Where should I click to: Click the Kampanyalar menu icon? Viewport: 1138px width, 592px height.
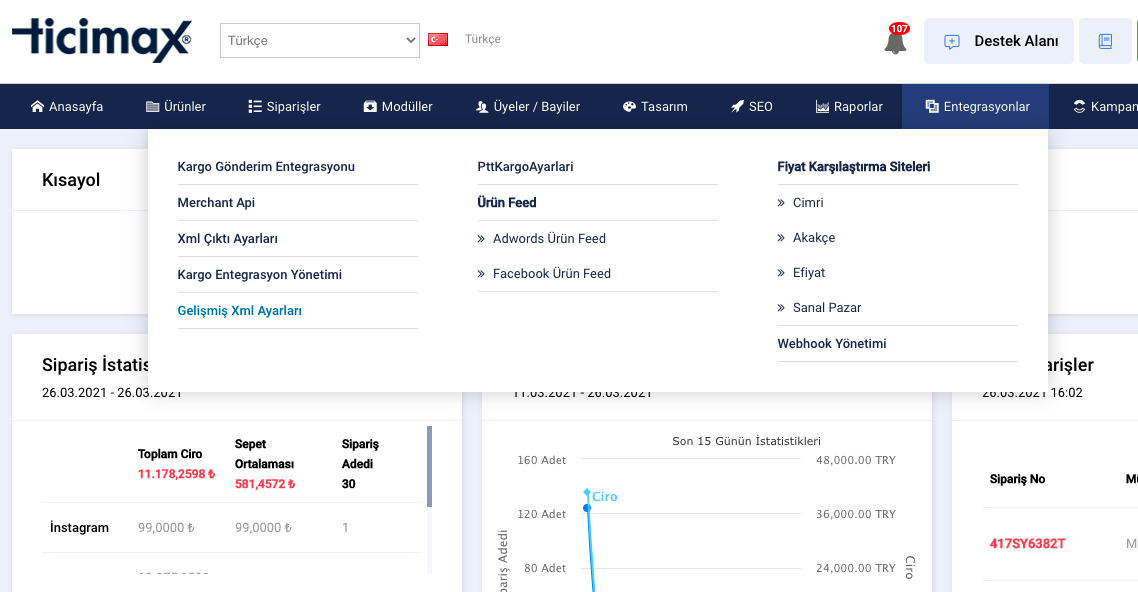1079,107
